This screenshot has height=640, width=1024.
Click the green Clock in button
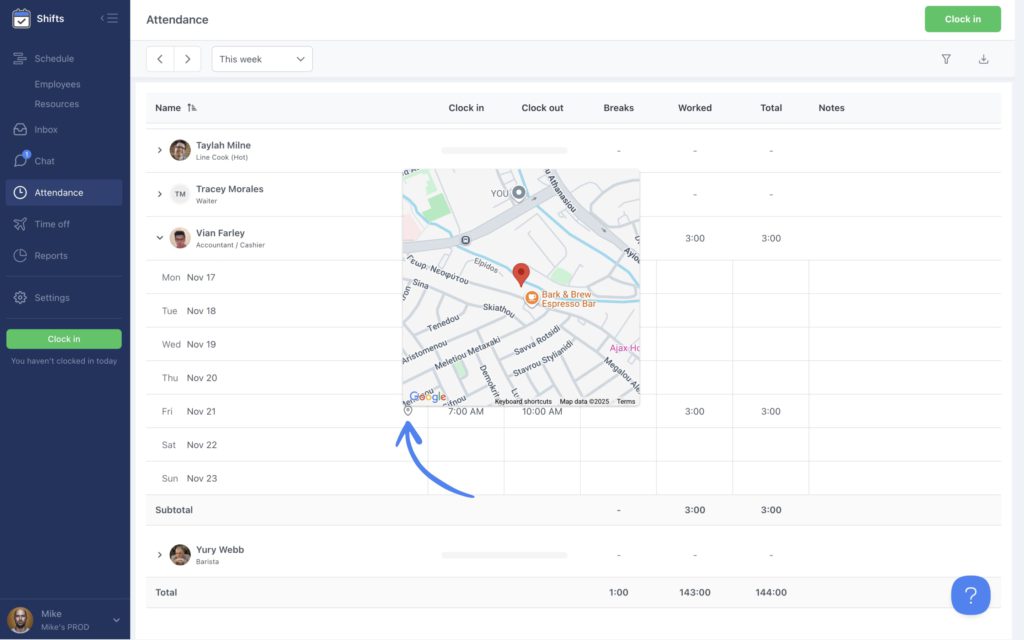coord(962,18)
